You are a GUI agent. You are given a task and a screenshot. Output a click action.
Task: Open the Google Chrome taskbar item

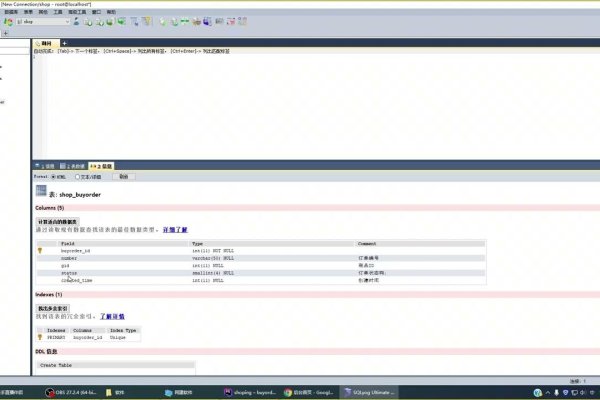(309, 392)
